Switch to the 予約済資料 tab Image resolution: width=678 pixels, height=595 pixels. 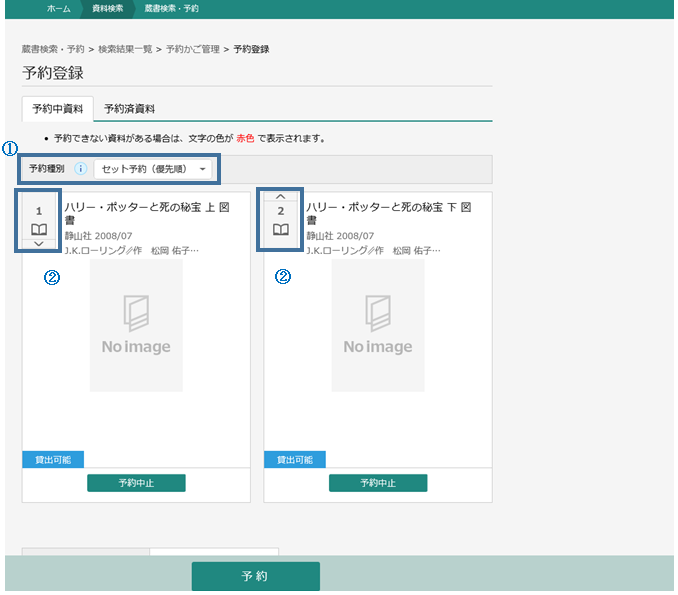pyautogui.click(x=129, y=109)
